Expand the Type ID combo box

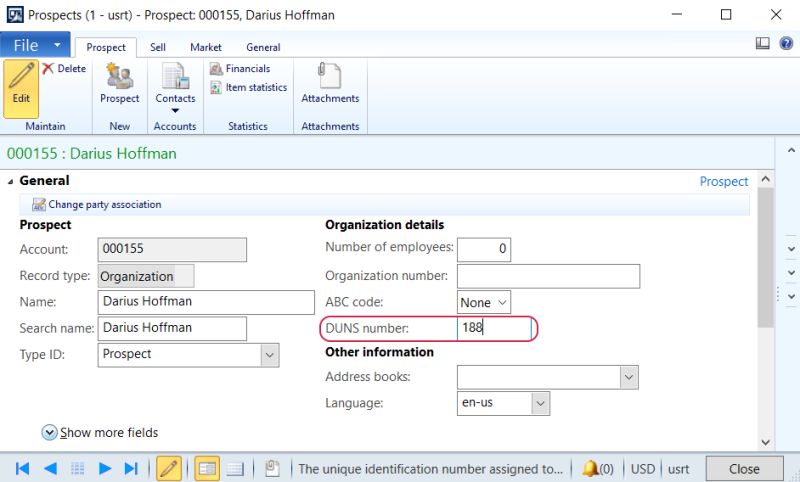click(x=270, y=354)
